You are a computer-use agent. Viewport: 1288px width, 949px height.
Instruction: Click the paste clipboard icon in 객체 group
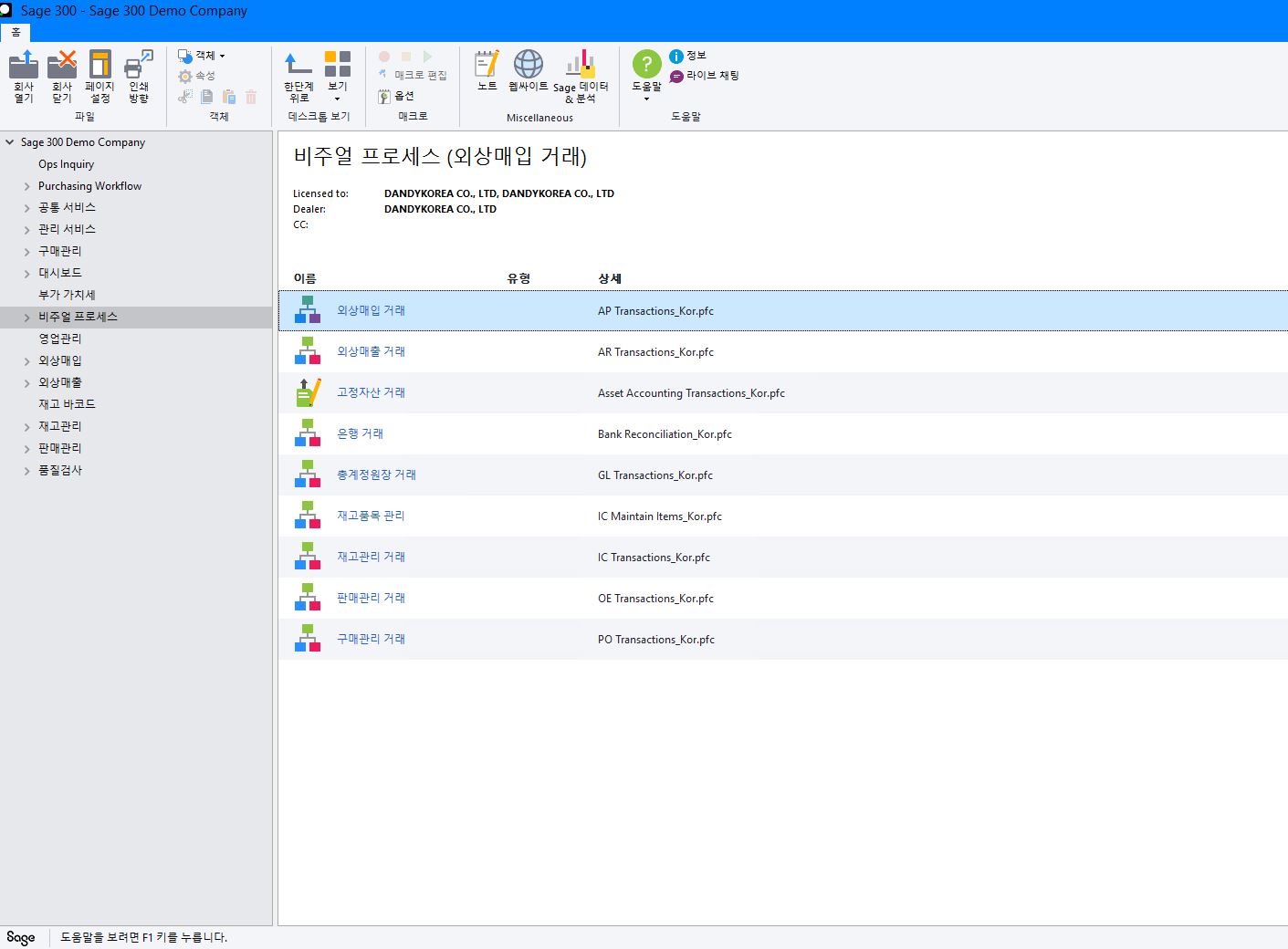coord(229,96)
